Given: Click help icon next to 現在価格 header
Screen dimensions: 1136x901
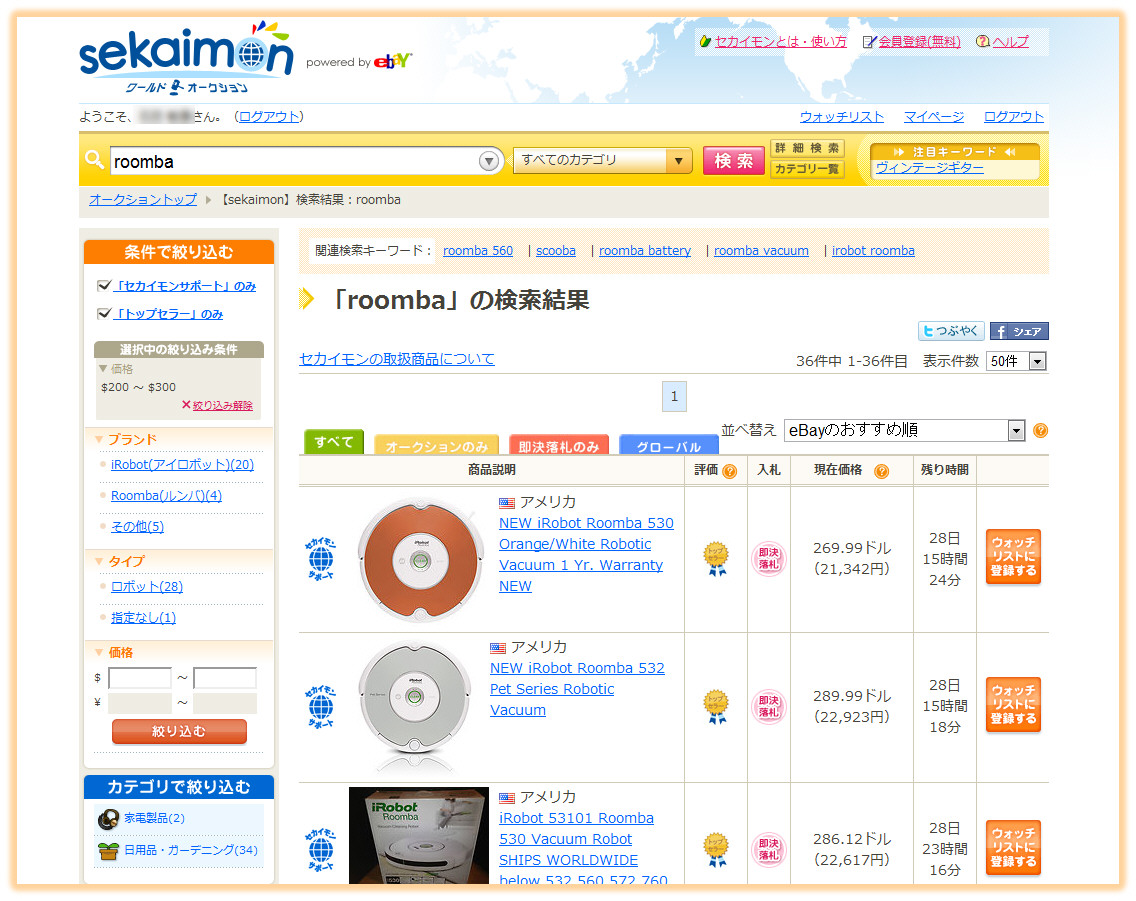Looking at the screenshot, I should 881,472.
